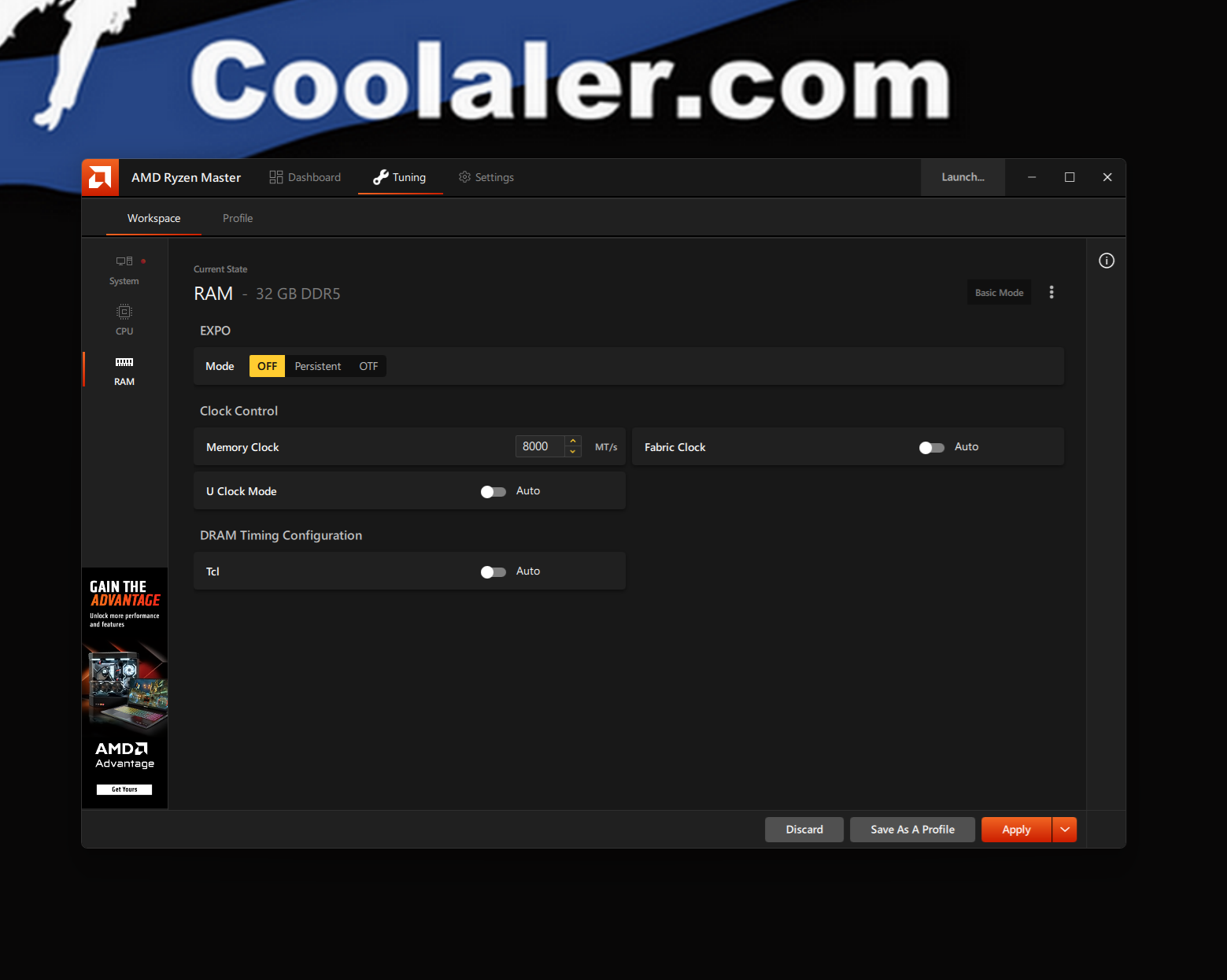Click the Launch button
This screenshot has width=1227, height=980.
click(x=963, y=177)
